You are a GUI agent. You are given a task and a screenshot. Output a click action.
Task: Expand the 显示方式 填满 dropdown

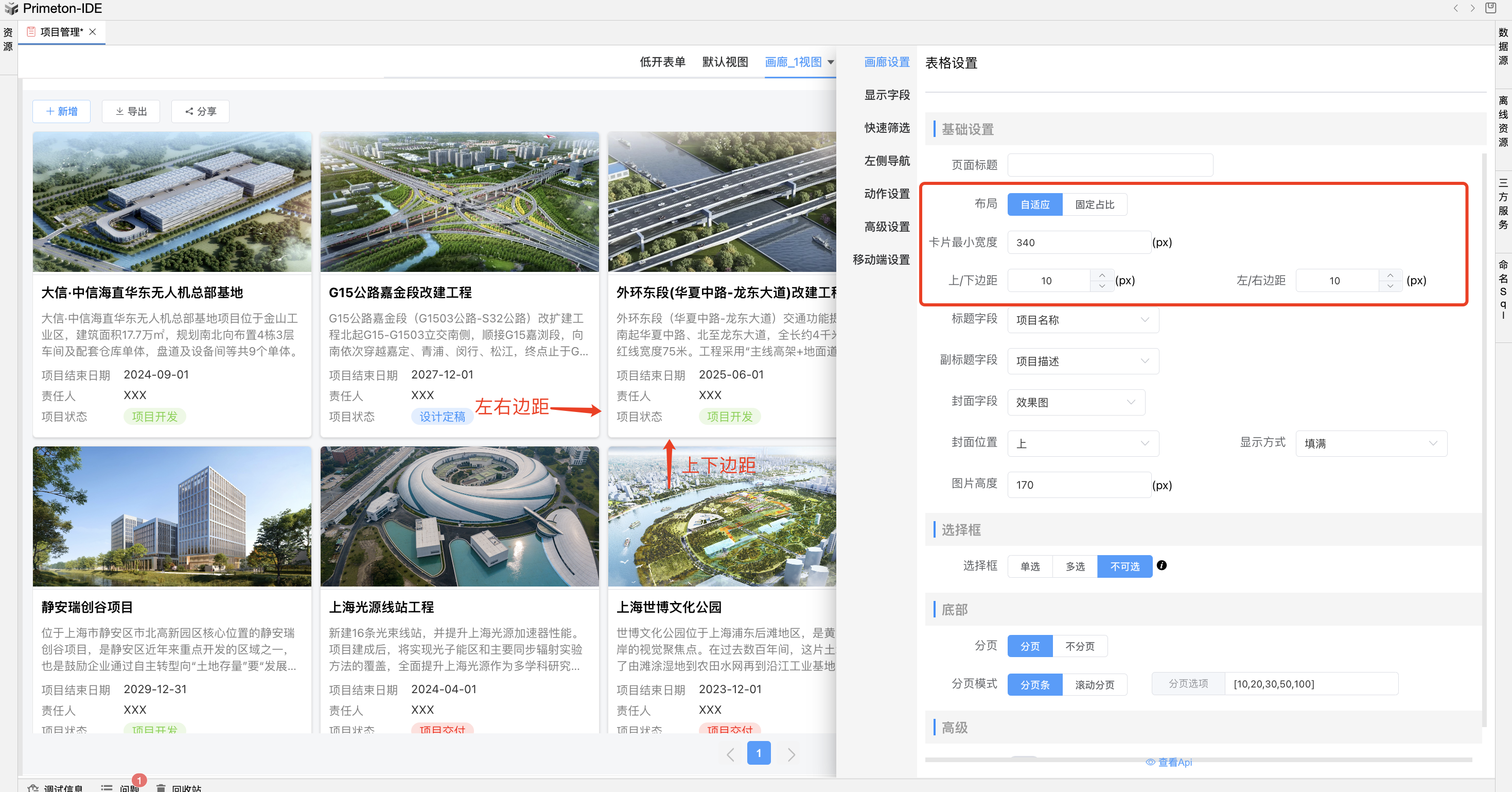(x=1370, y=443)
